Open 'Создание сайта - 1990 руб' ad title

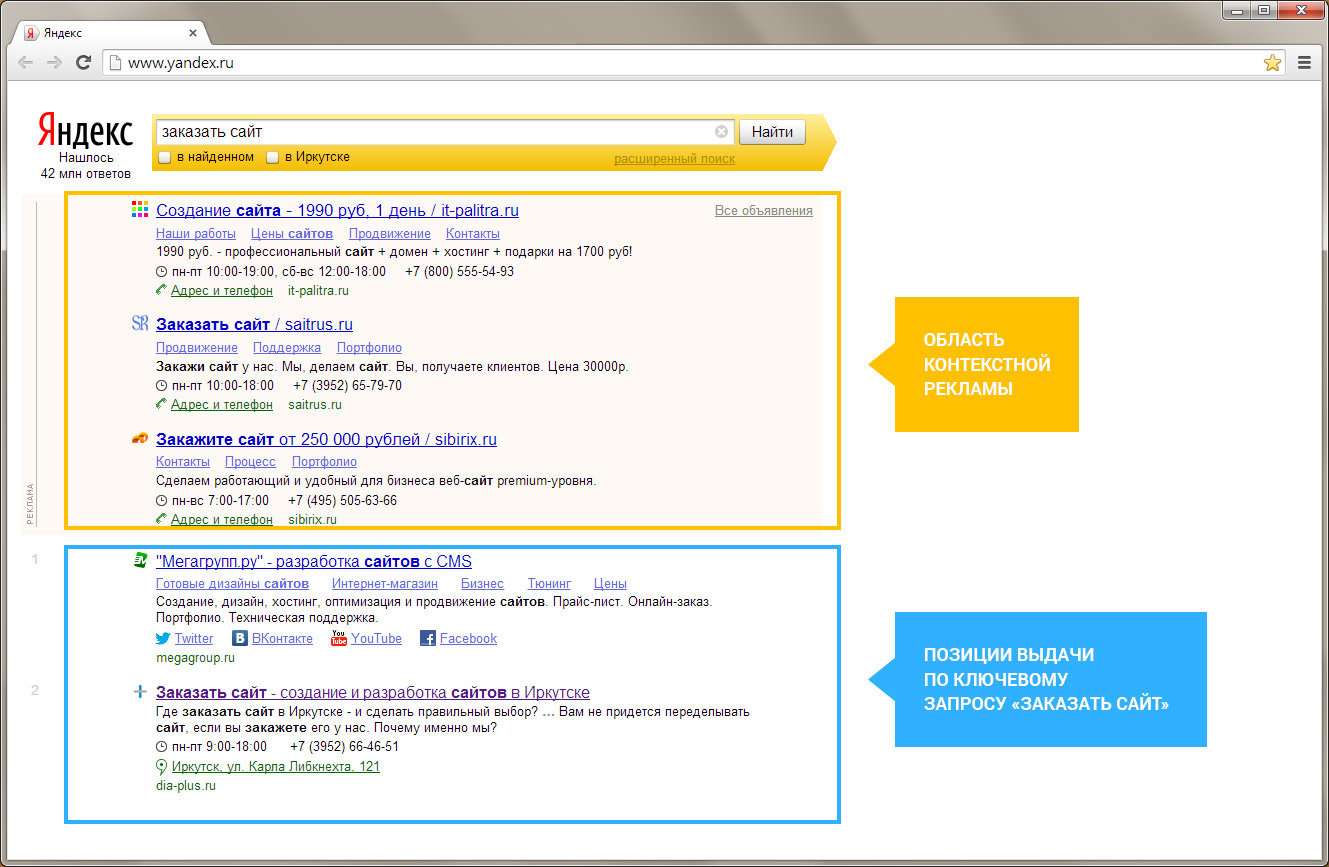point(338,210)
